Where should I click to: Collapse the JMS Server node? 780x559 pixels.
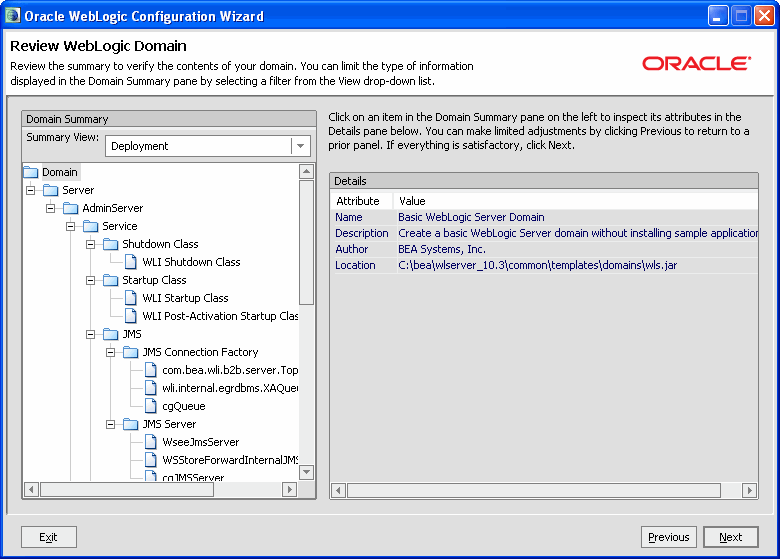[x=110, y=424]
